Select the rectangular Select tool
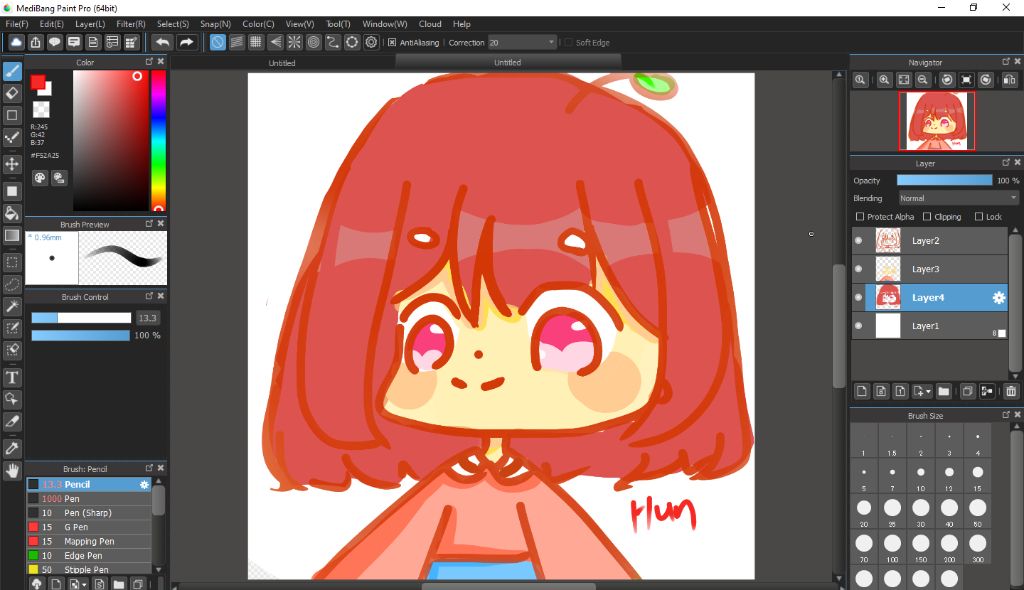Viewport: 1024px width, 590px height. pyautogui.click(x=12, y=263)
